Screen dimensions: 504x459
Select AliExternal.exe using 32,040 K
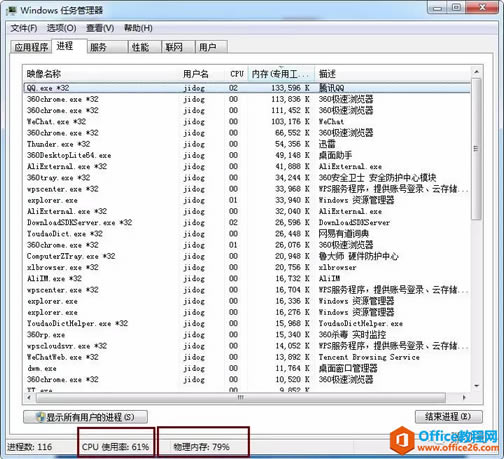(x=247, y=211)
